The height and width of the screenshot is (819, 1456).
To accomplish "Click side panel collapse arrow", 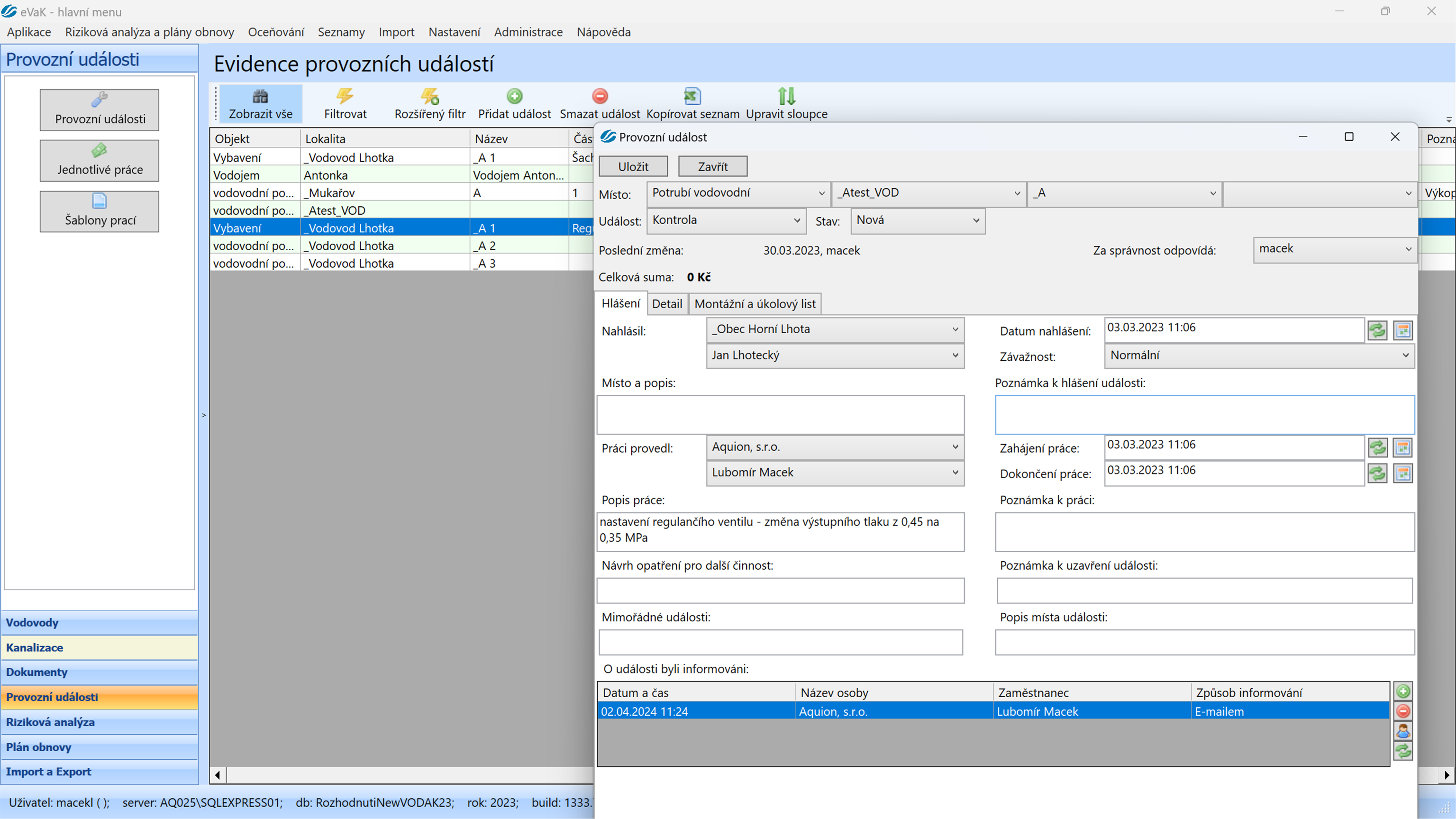I will (x=204, y=416).
